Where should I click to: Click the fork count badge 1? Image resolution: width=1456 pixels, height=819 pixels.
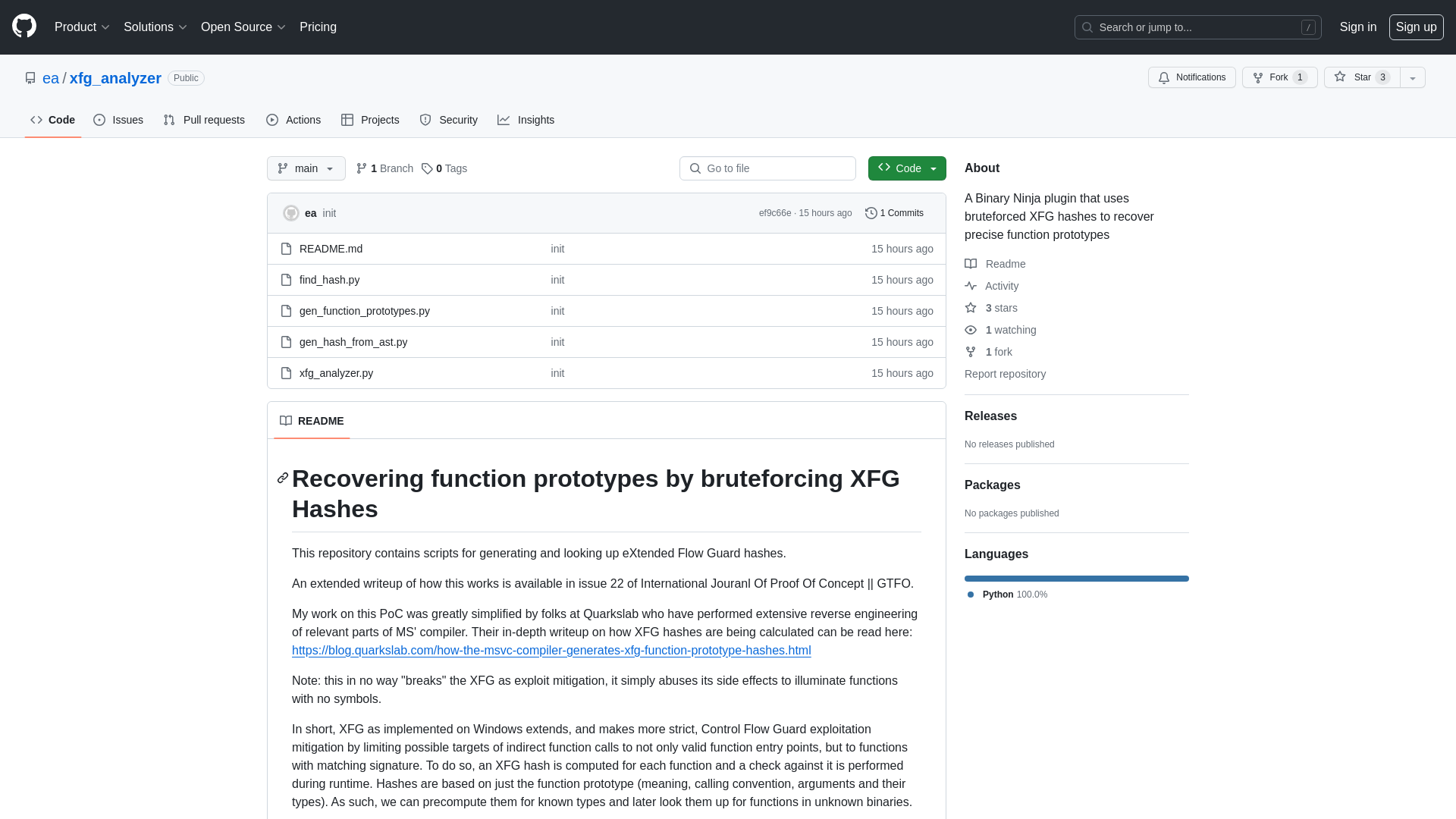point(1300,77)
